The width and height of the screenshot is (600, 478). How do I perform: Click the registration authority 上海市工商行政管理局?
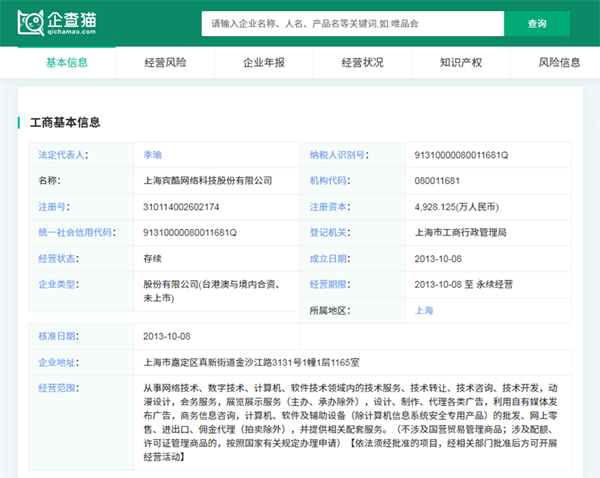460,232
